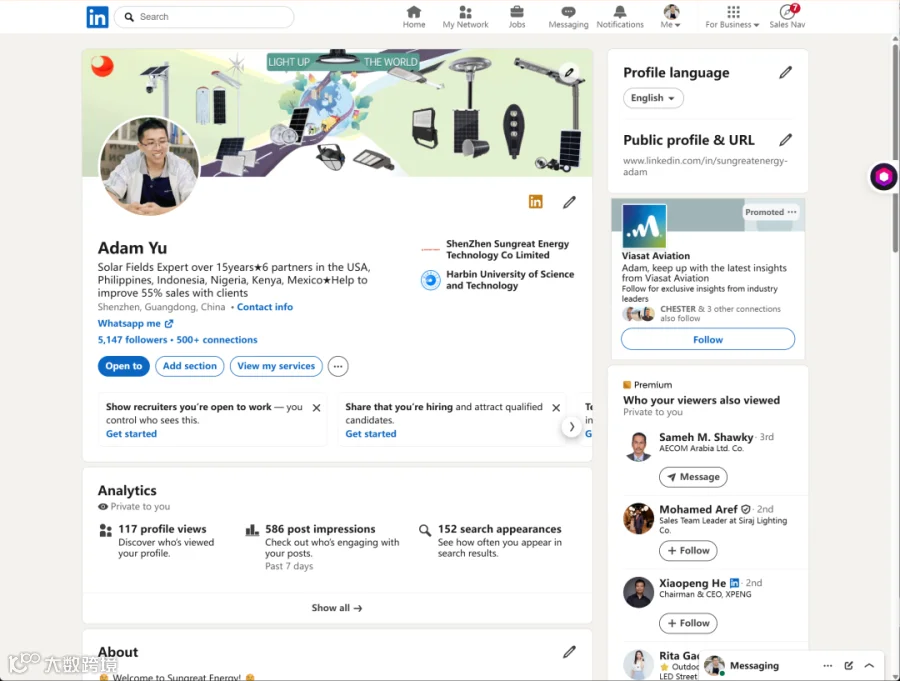Click Get started for hiring
Image resolution: width=900 pixels, height=681 pixels.
click(371, 434)
